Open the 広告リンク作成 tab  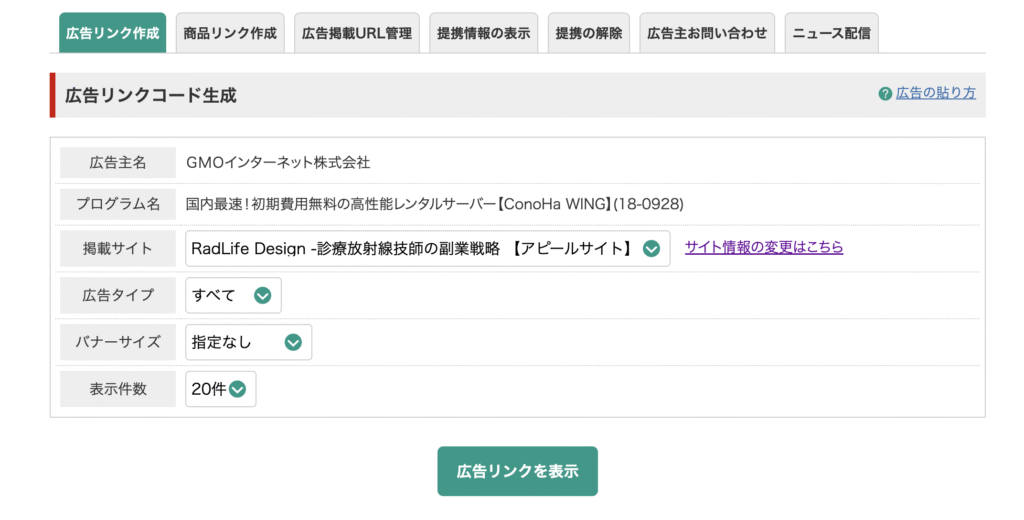[x=112, y=33]
